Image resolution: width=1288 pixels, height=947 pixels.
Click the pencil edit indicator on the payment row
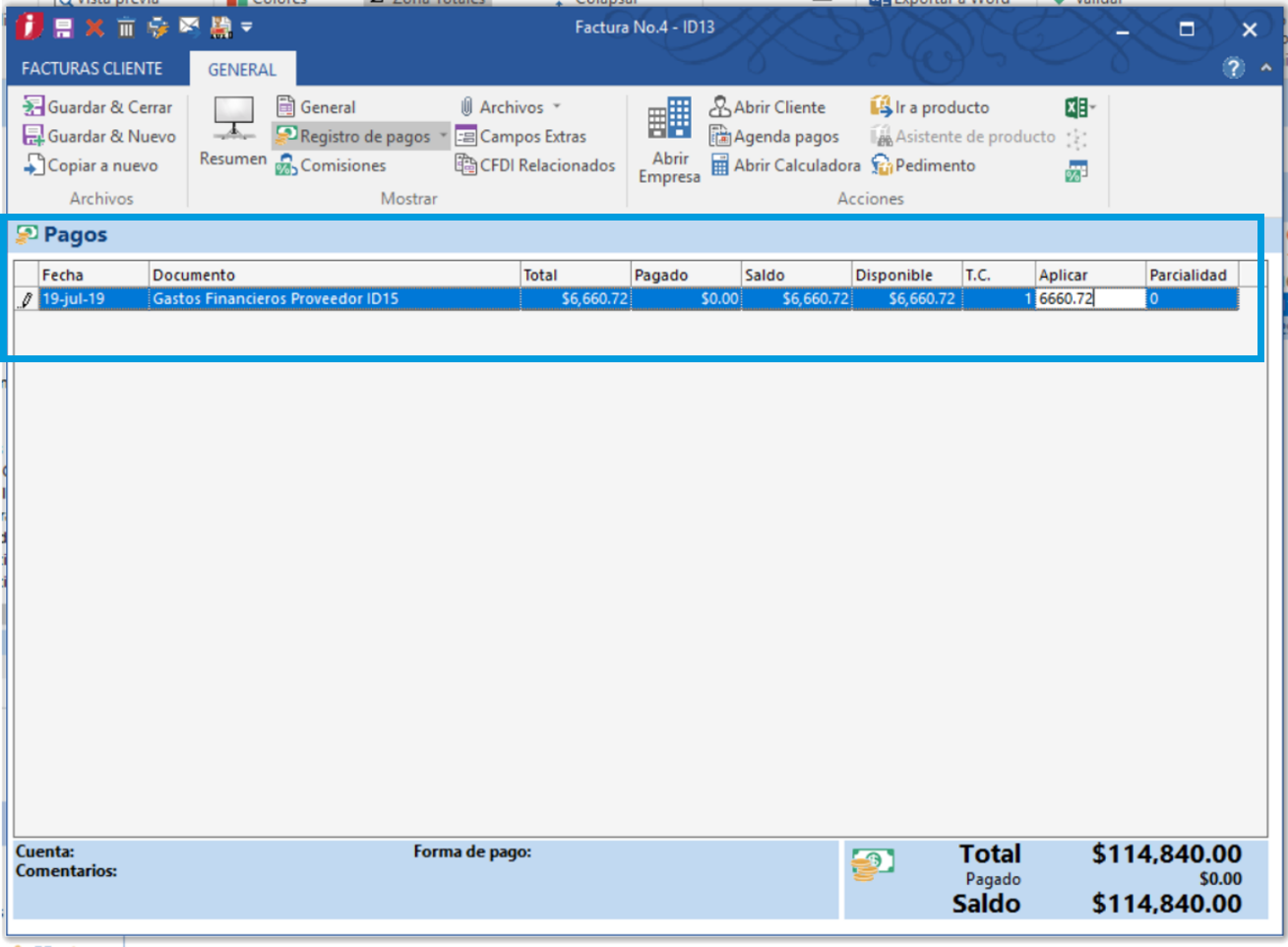click(27, 299)
